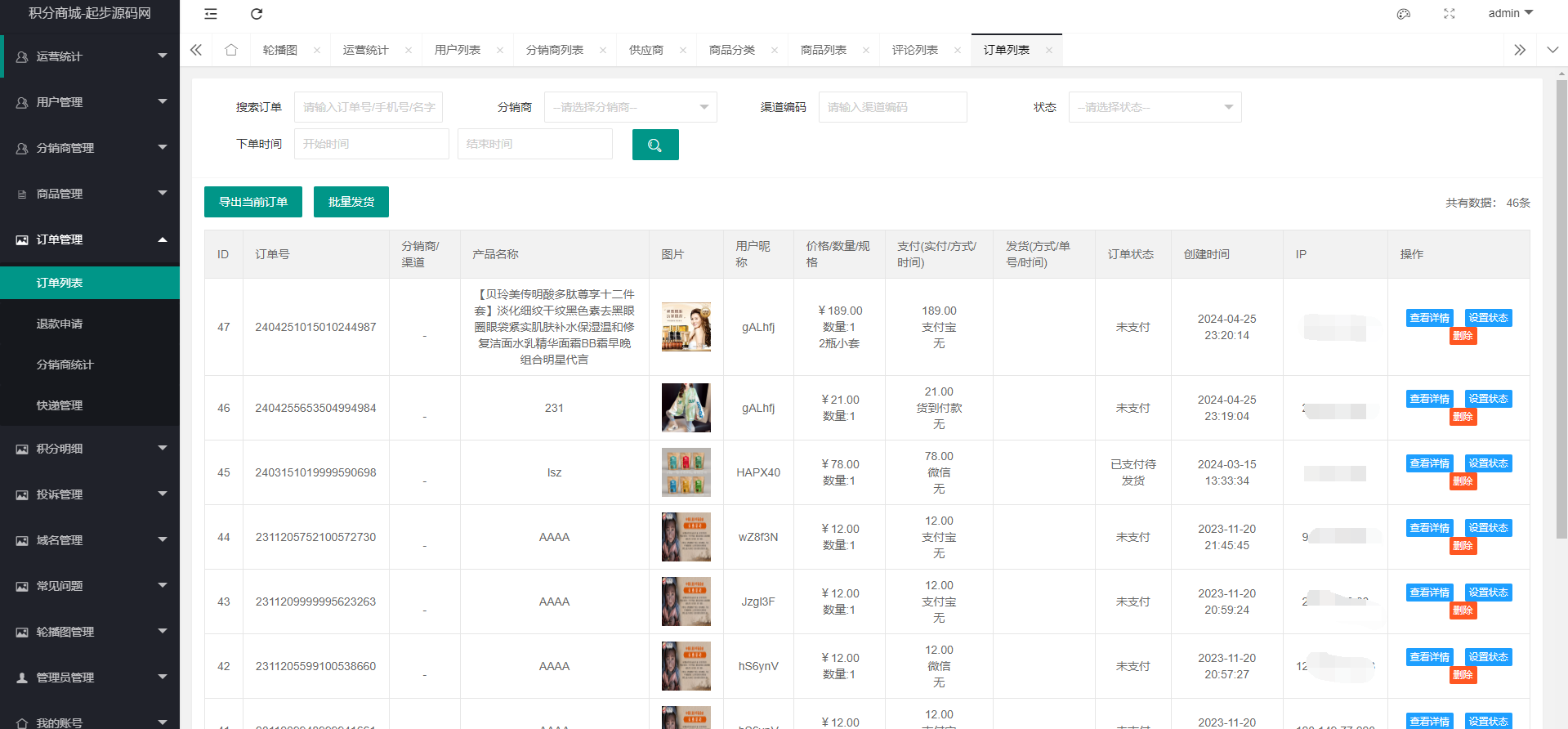Open the admin user dropdown
This screenshot has width=1568, height=729.
1510,13
